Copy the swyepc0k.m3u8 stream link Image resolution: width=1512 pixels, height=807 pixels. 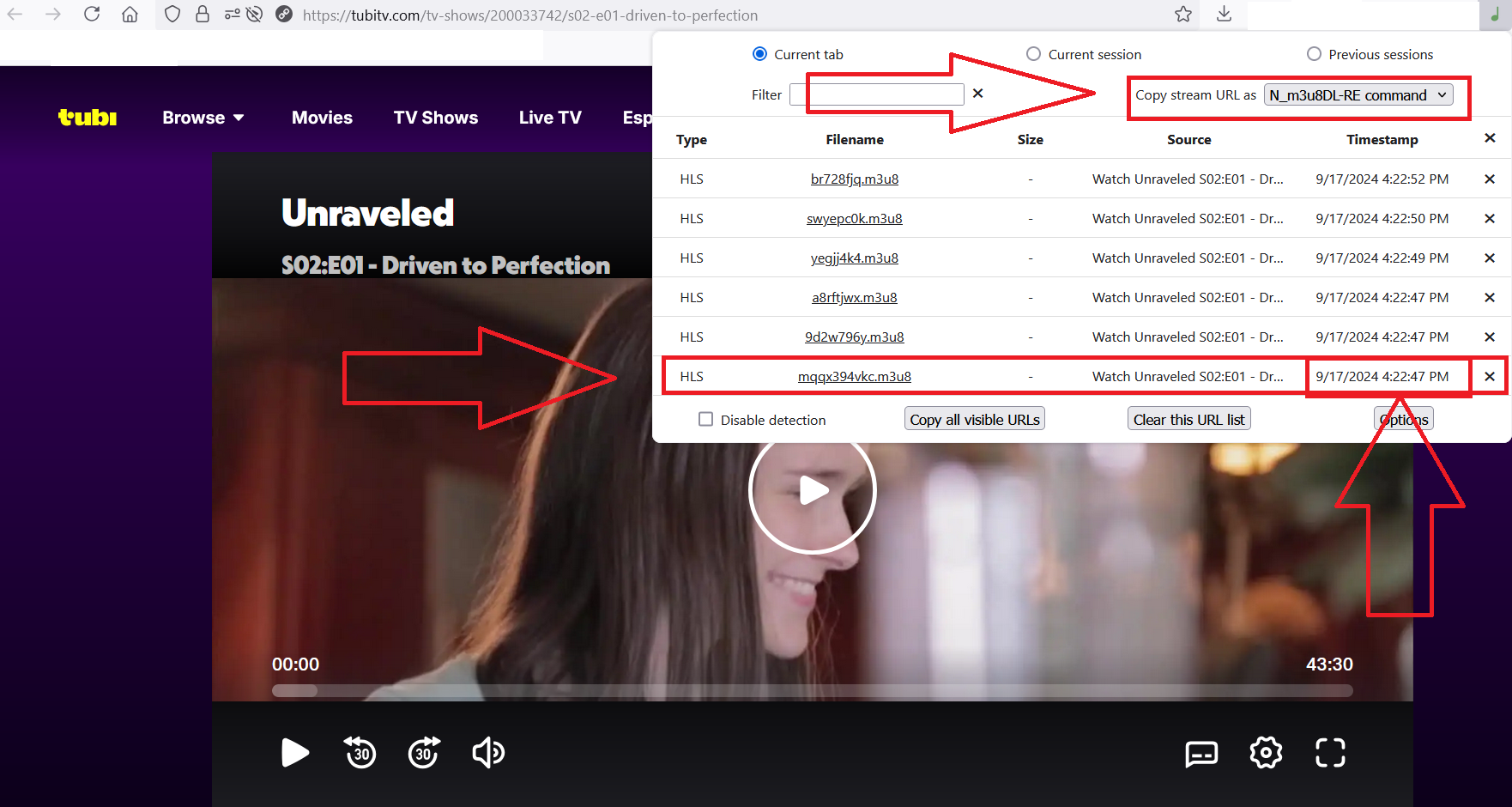point(855,219)
